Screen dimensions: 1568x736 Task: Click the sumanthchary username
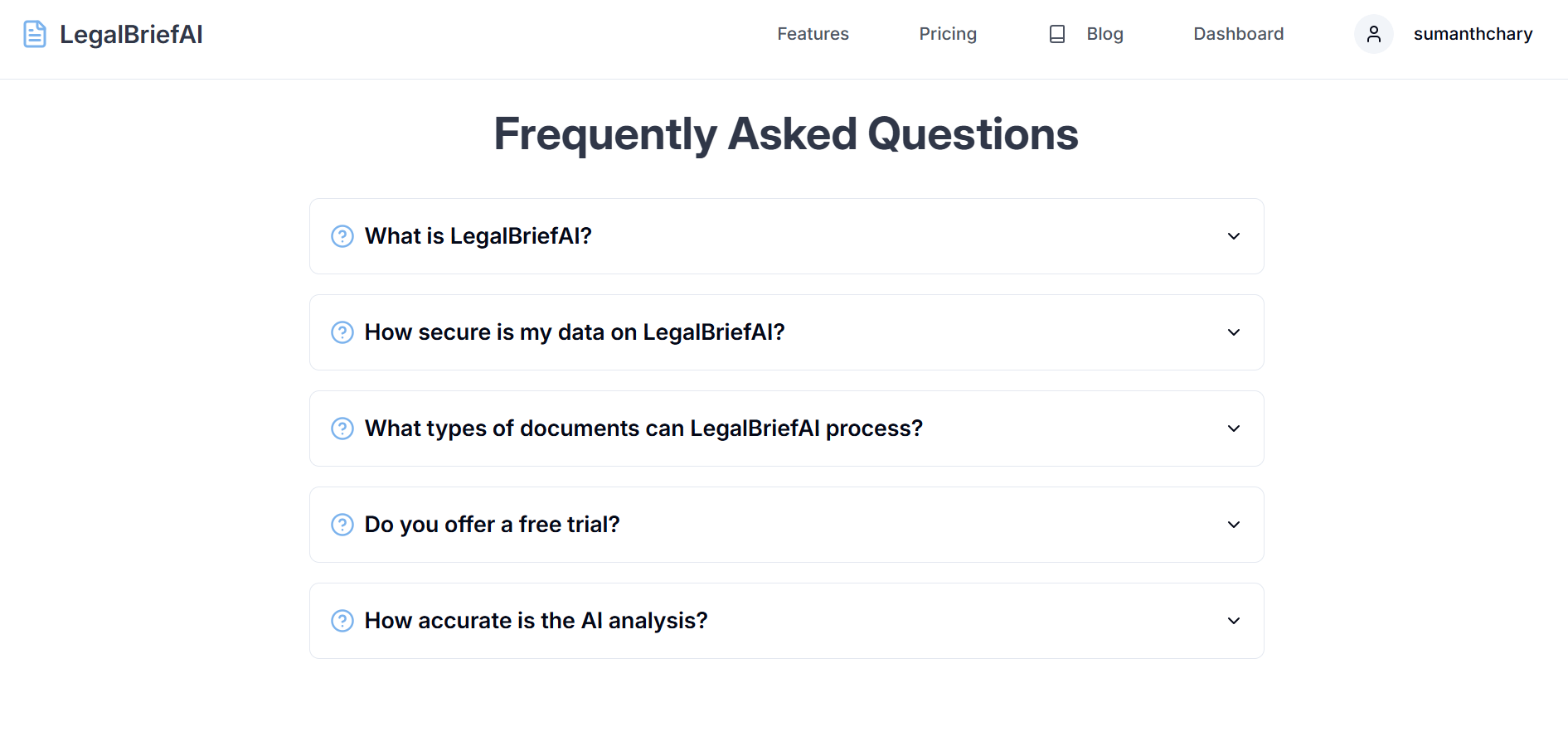(x=1472, y=34)
